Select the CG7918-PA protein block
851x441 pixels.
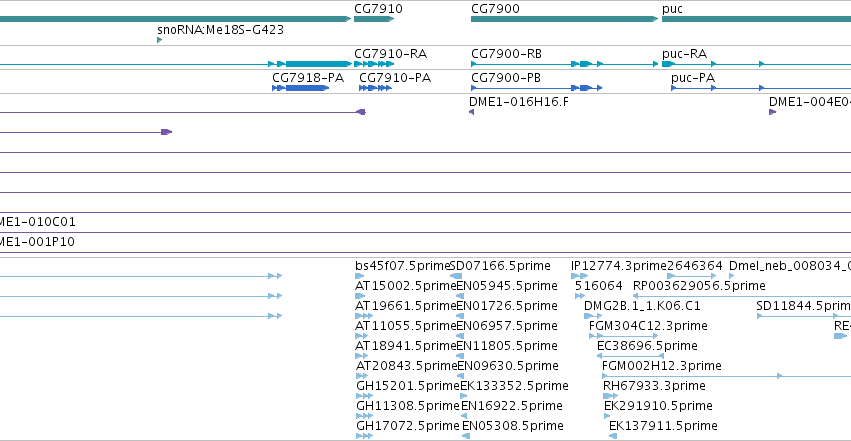301,88
